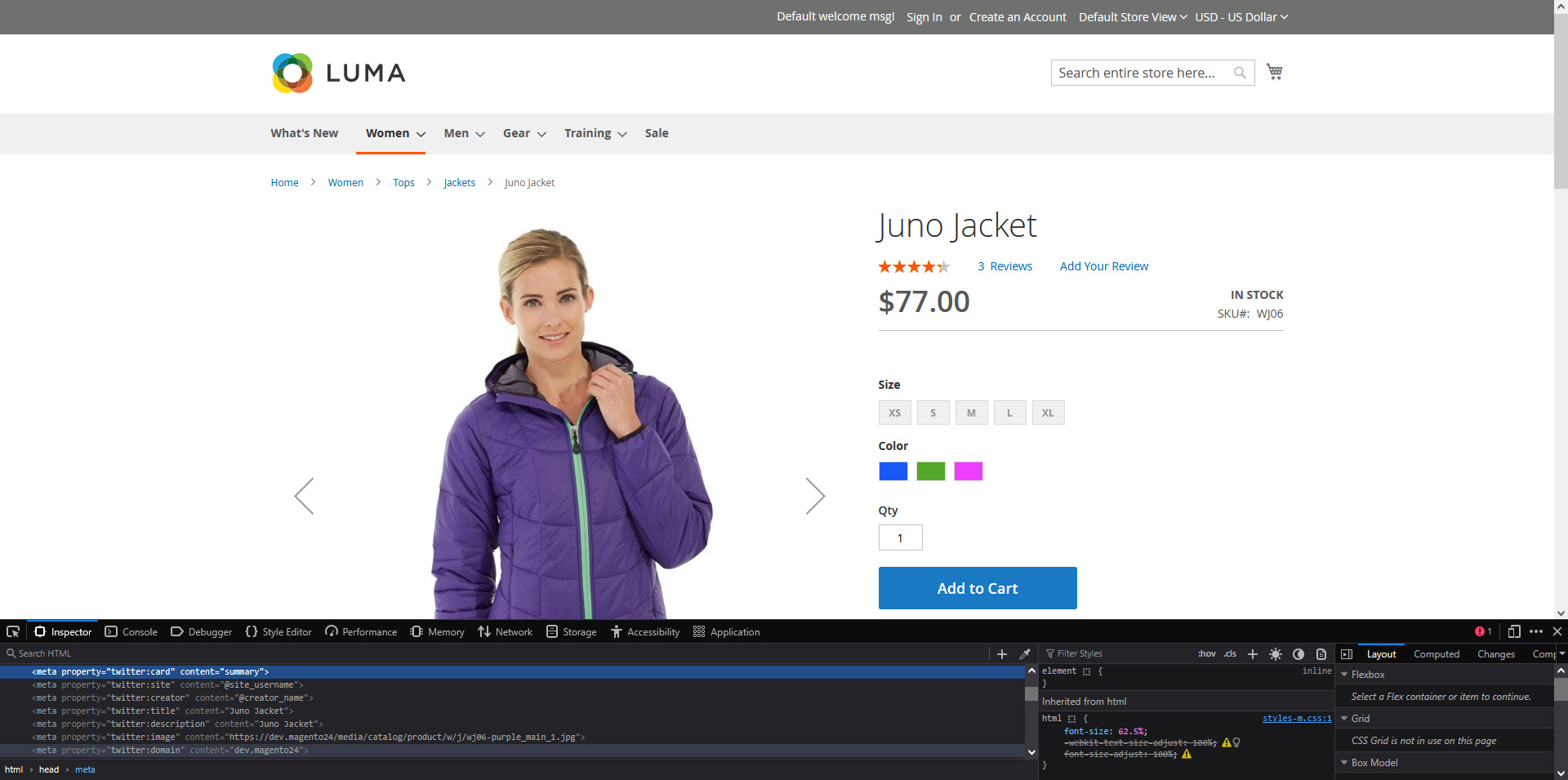The image size is (1568, 780).
Task: Select size XL
Action: 1048,412
